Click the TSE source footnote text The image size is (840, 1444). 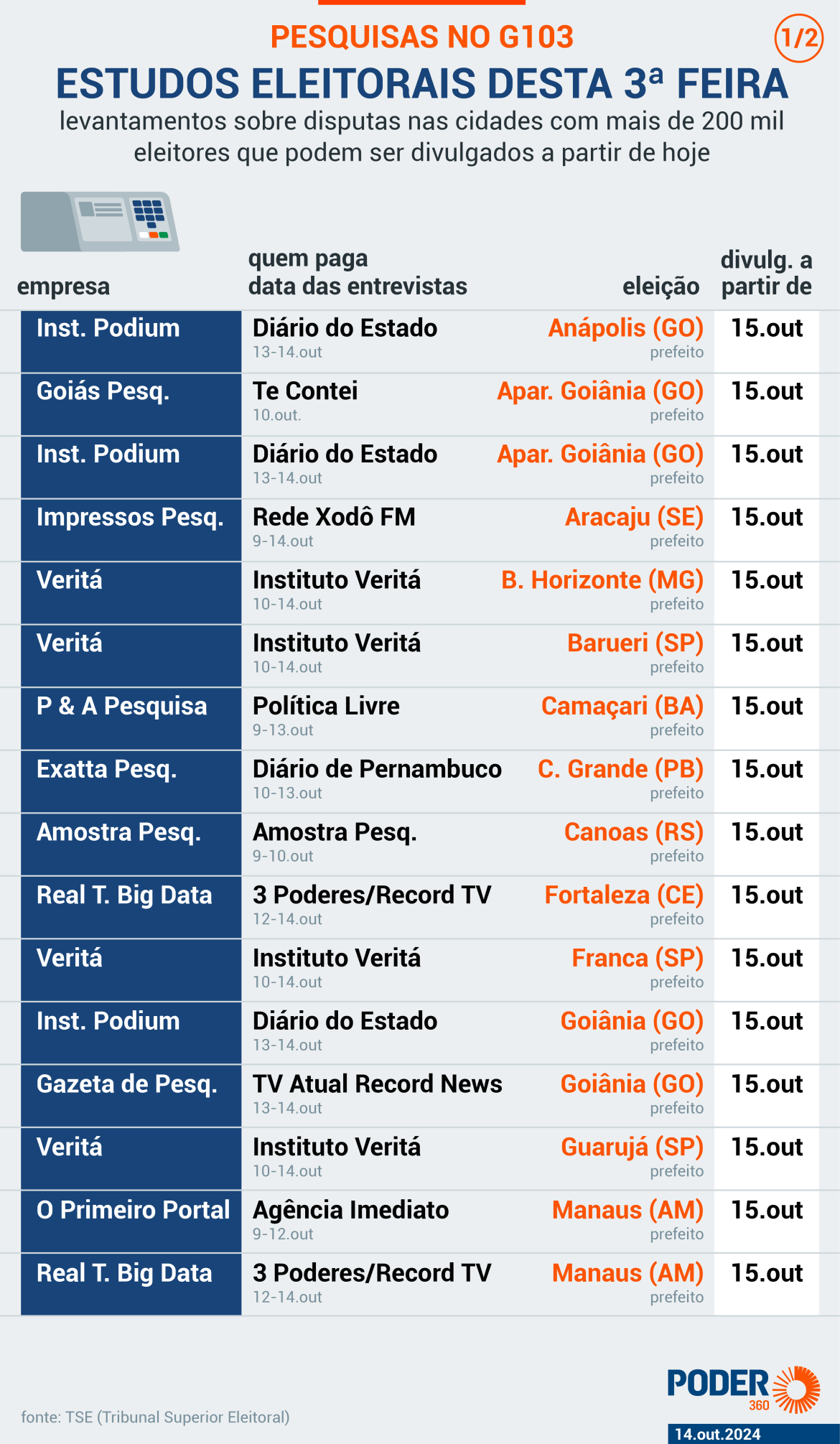tap(155, 1417)
